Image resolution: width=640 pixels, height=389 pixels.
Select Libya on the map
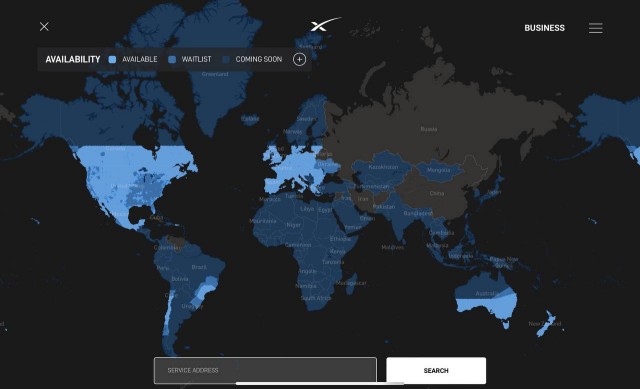pos(307,209)
